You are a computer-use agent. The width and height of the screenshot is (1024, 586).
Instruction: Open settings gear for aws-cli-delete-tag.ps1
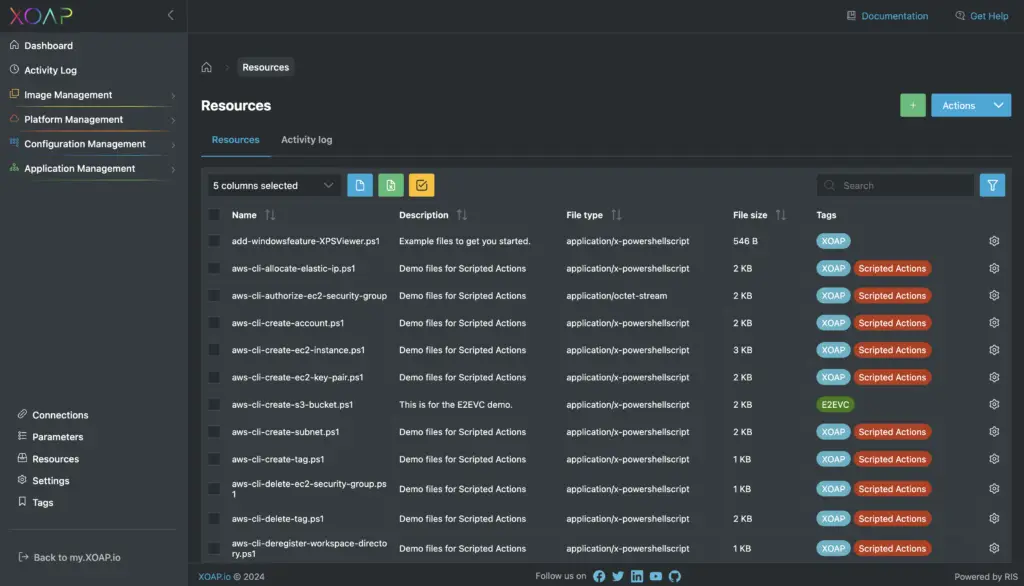tap(994, 519)
